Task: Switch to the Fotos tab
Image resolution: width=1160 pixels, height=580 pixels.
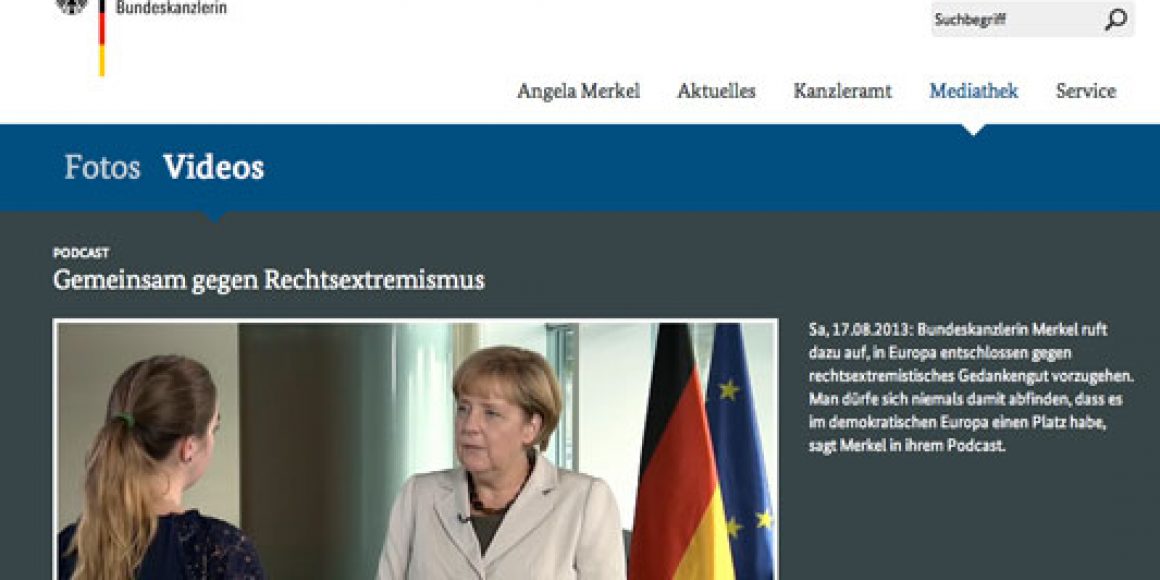Action: (x=102, y=167)
